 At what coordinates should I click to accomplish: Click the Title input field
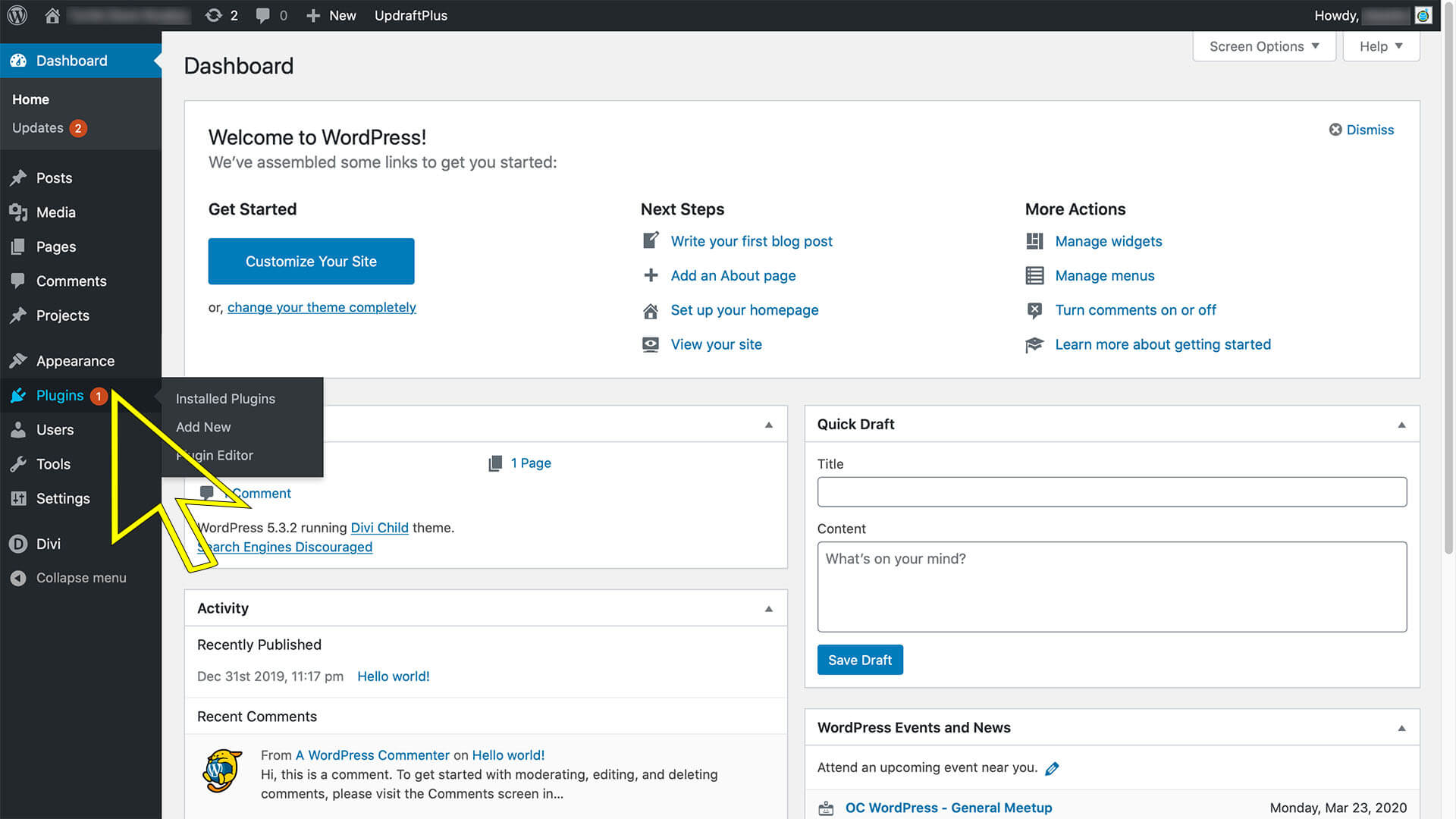[1112, 491]
